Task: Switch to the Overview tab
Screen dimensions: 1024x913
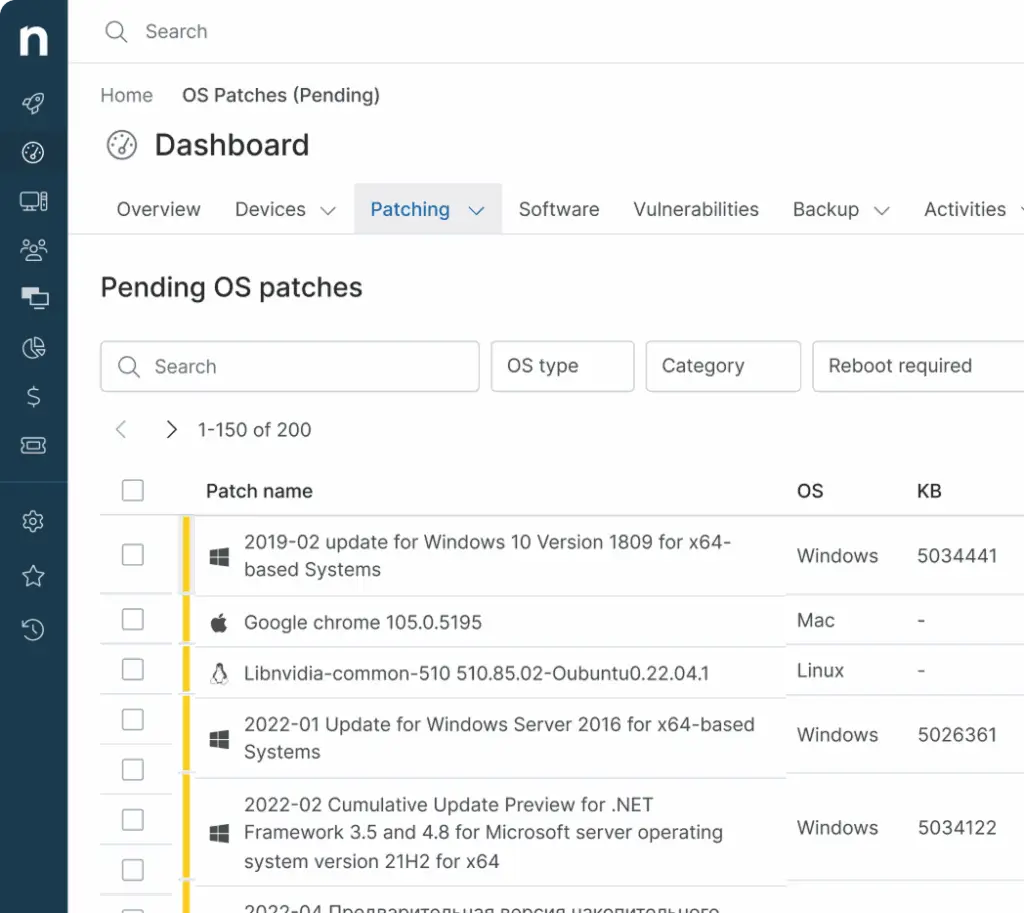Action: [159, 209]
